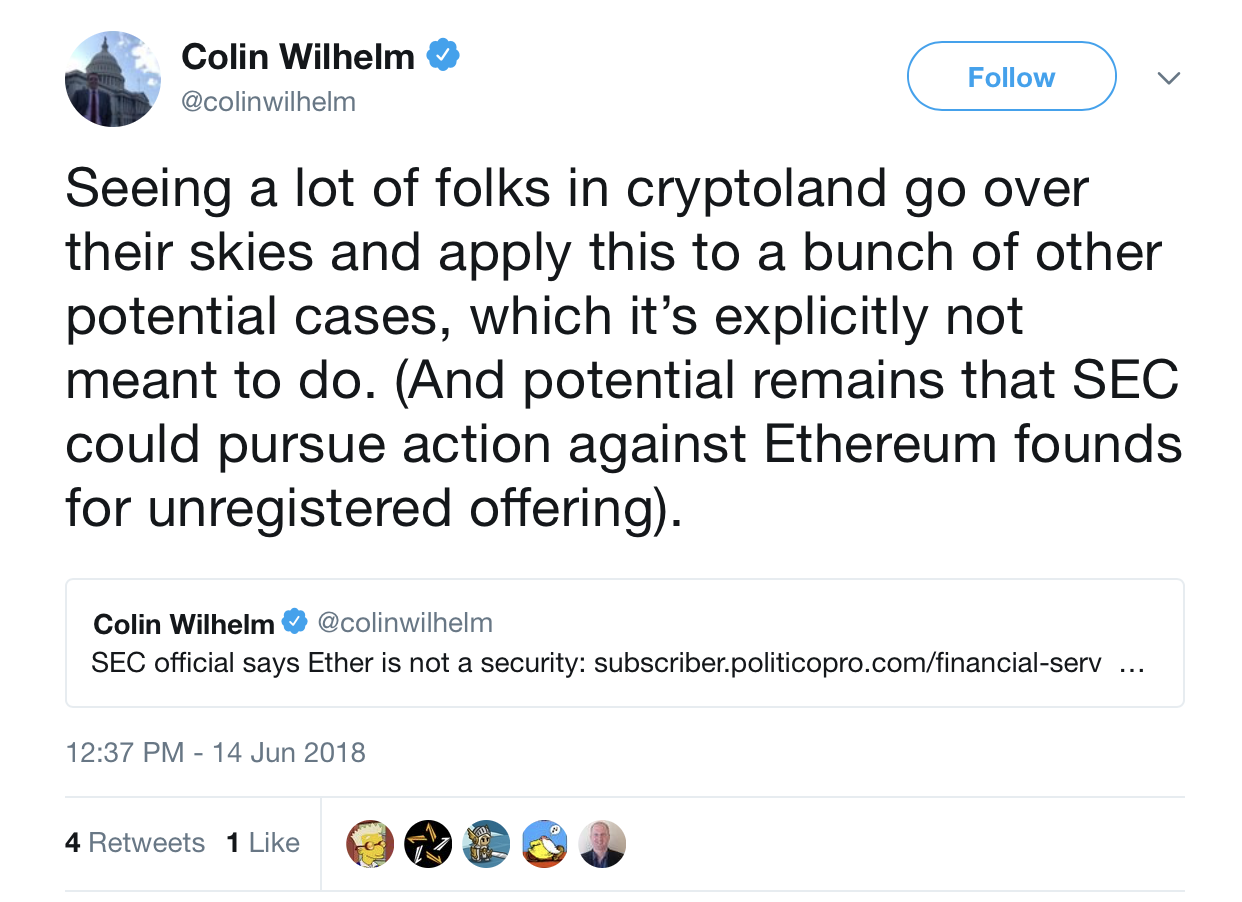Viewport: 1242px width, 902px height.
Task: Click the @colinwilhelm handle under the name
Action: coord(268,102)
